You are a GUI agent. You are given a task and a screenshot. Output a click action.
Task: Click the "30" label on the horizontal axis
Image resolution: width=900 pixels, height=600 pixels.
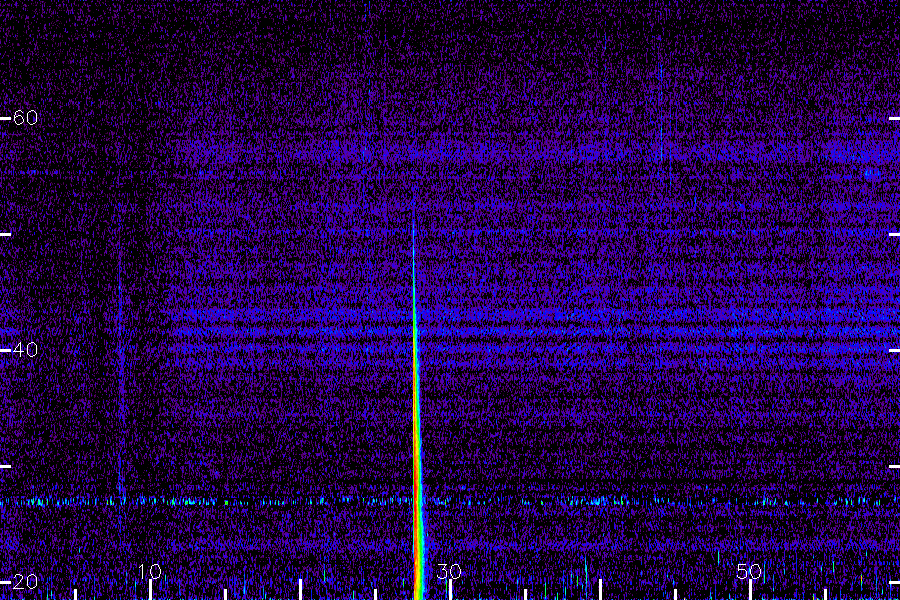tap(449, 571)
